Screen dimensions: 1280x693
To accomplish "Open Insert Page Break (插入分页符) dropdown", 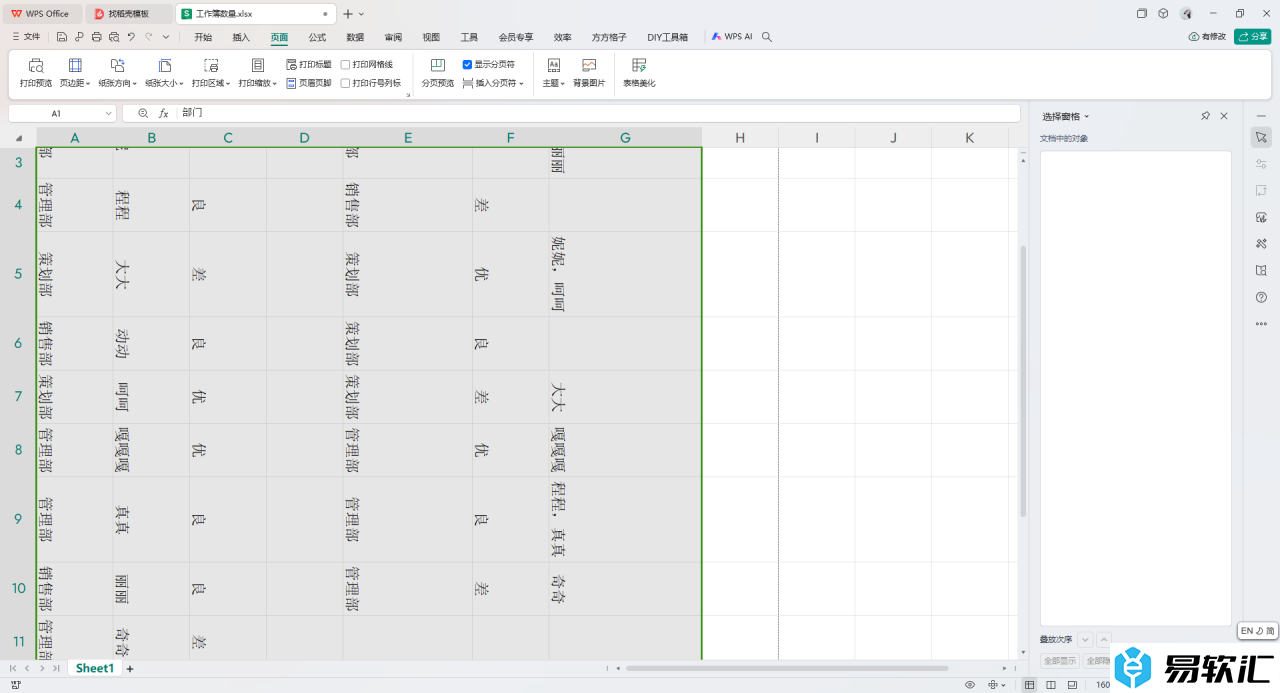I will click(x=493, y=83).
